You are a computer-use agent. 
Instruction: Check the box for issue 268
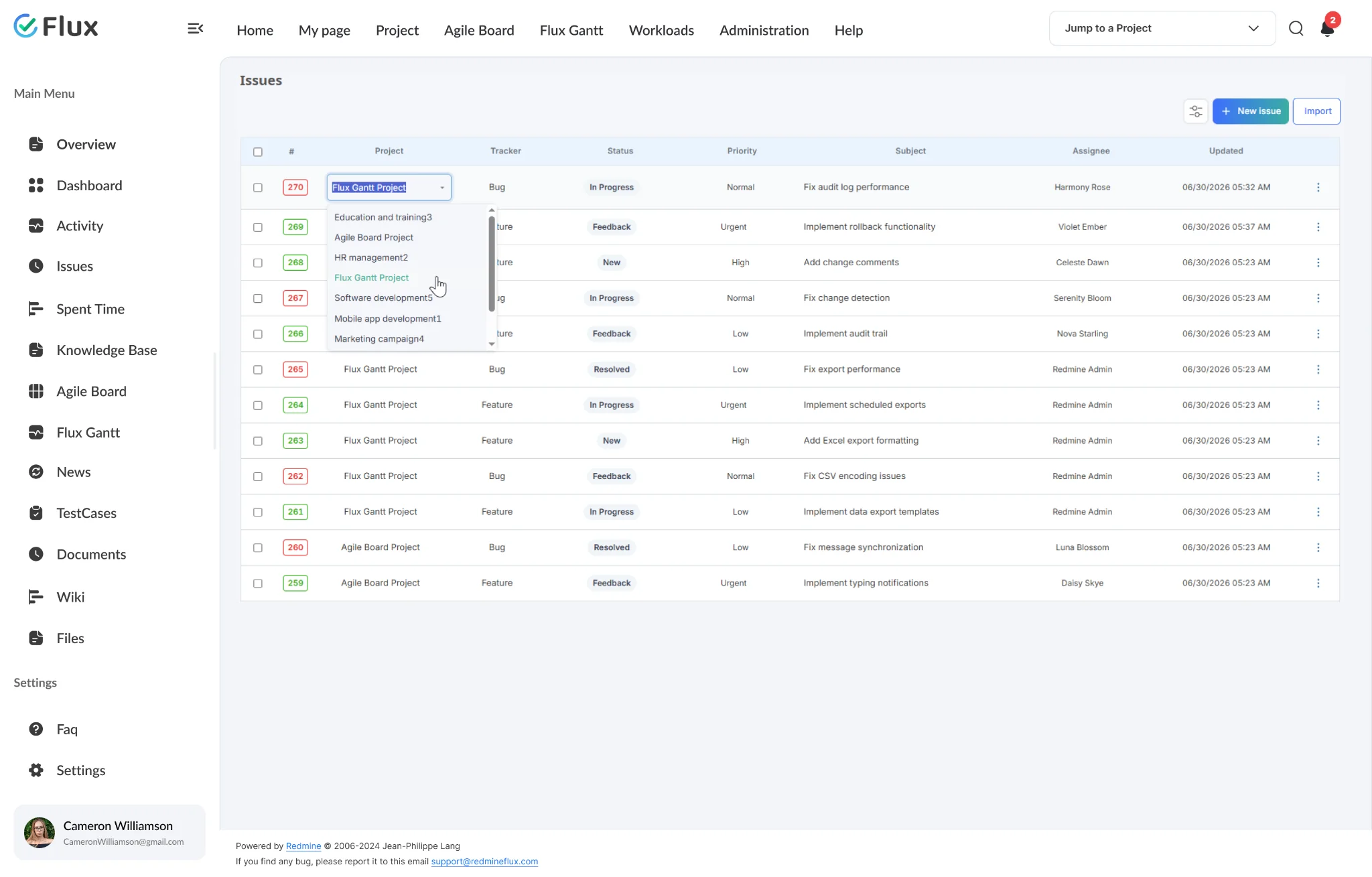[258, 263]
